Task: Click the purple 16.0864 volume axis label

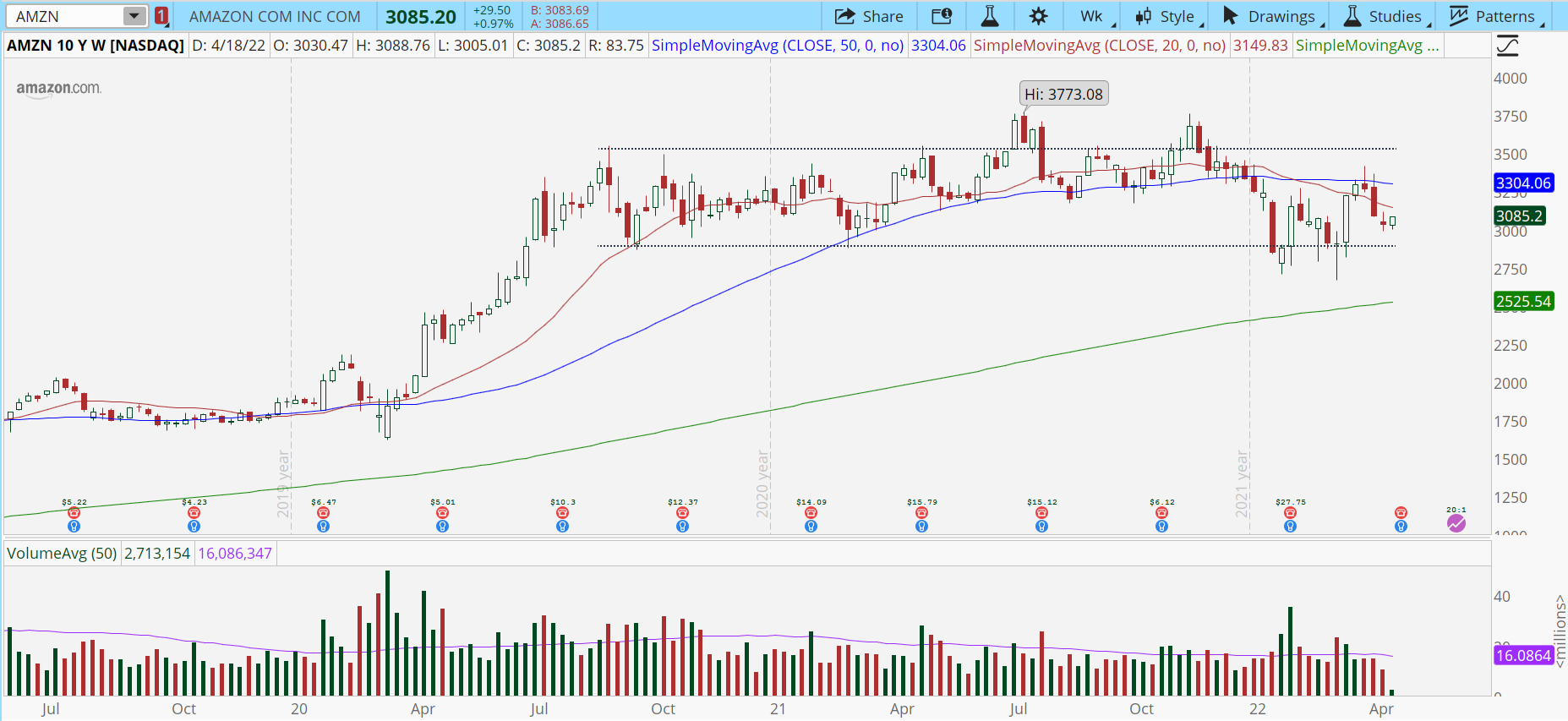Action: pos(1523,655)
